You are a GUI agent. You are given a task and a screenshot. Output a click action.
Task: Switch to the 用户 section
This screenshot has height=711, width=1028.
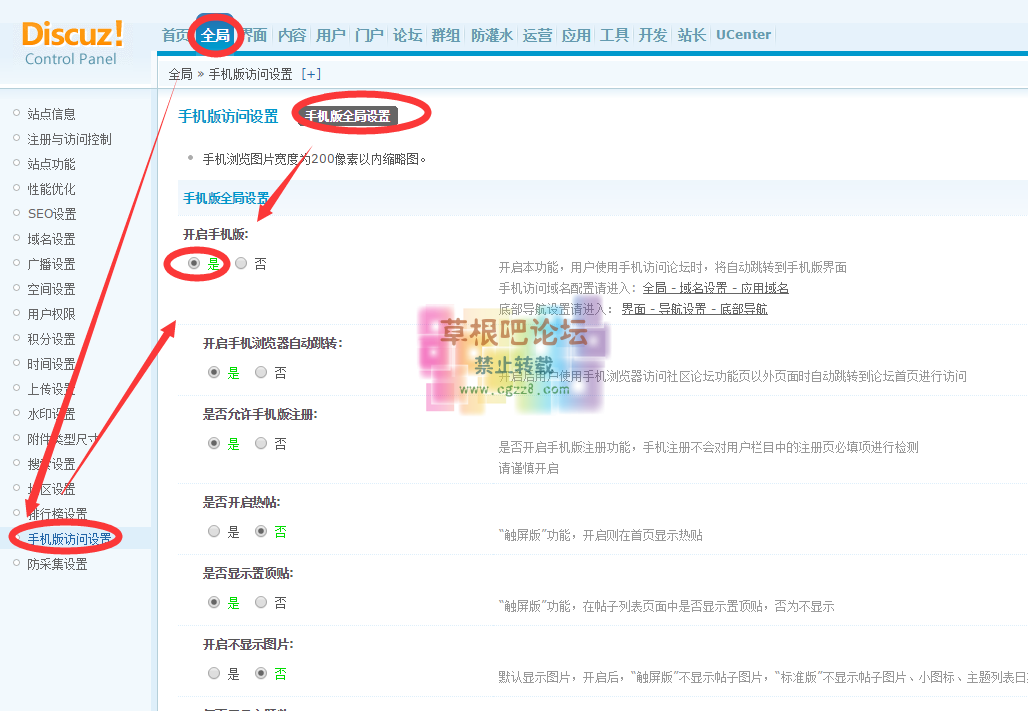(330, 34)
